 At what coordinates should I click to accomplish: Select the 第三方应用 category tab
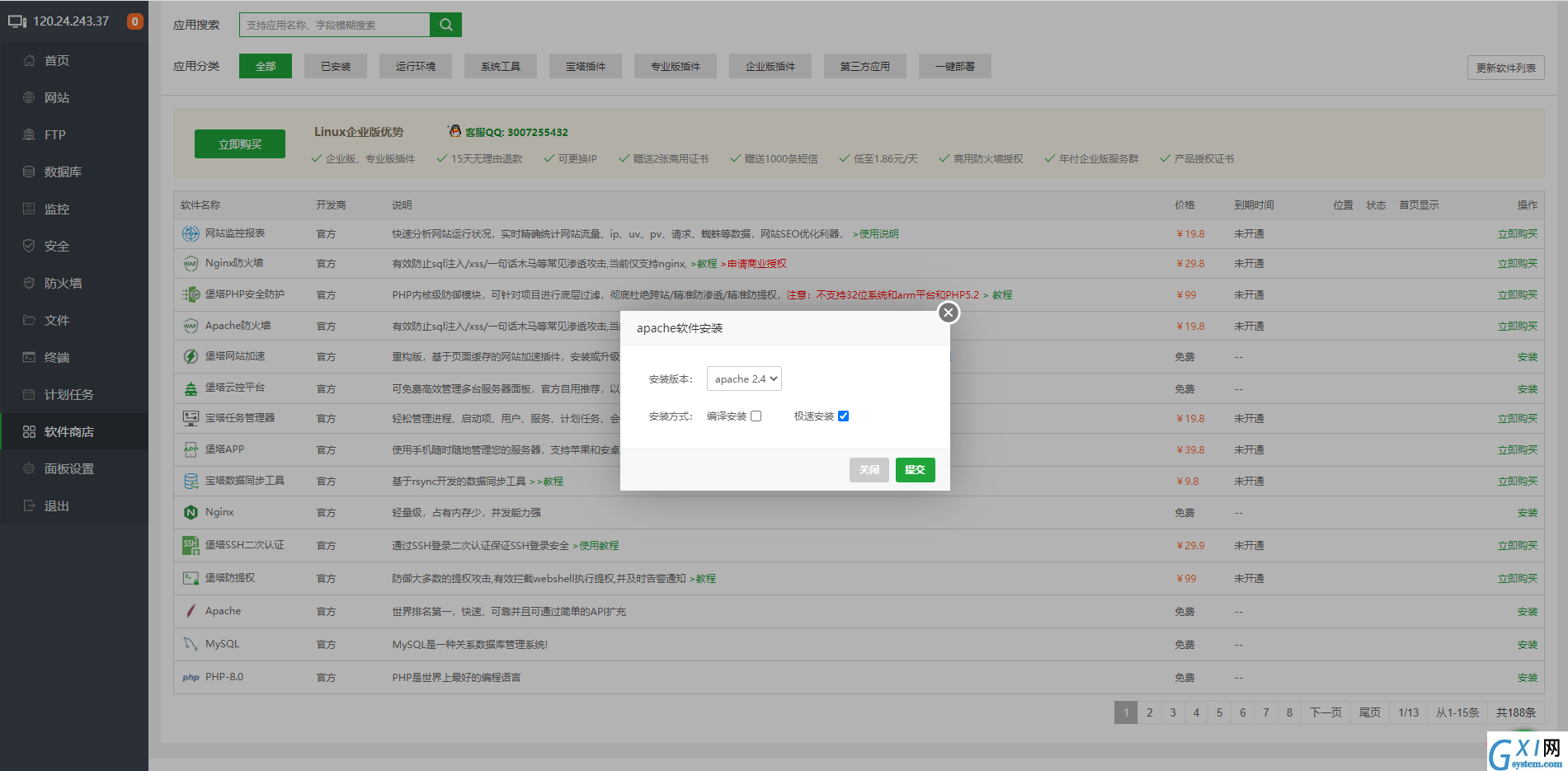(x=865, y=66)
